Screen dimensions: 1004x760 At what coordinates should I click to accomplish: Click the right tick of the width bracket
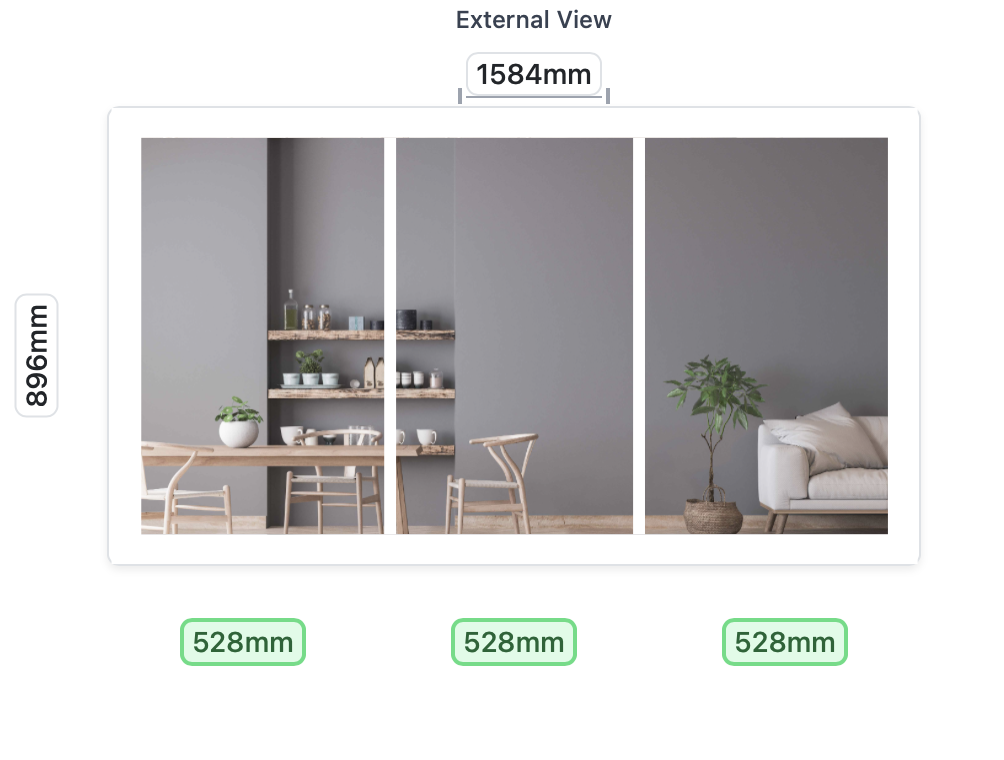tap(608, 96)
